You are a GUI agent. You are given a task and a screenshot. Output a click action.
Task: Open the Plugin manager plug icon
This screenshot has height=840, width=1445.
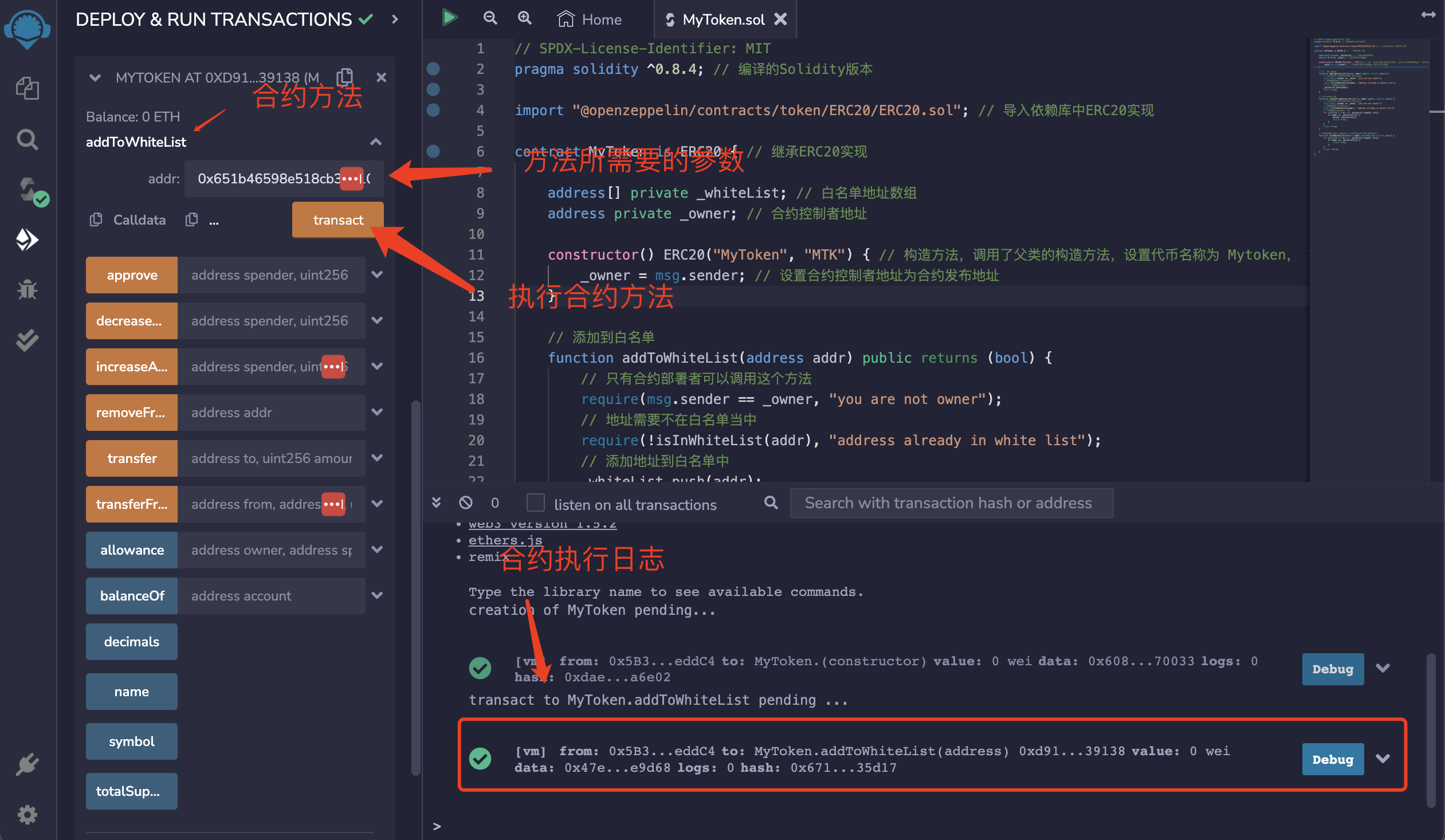27,764
